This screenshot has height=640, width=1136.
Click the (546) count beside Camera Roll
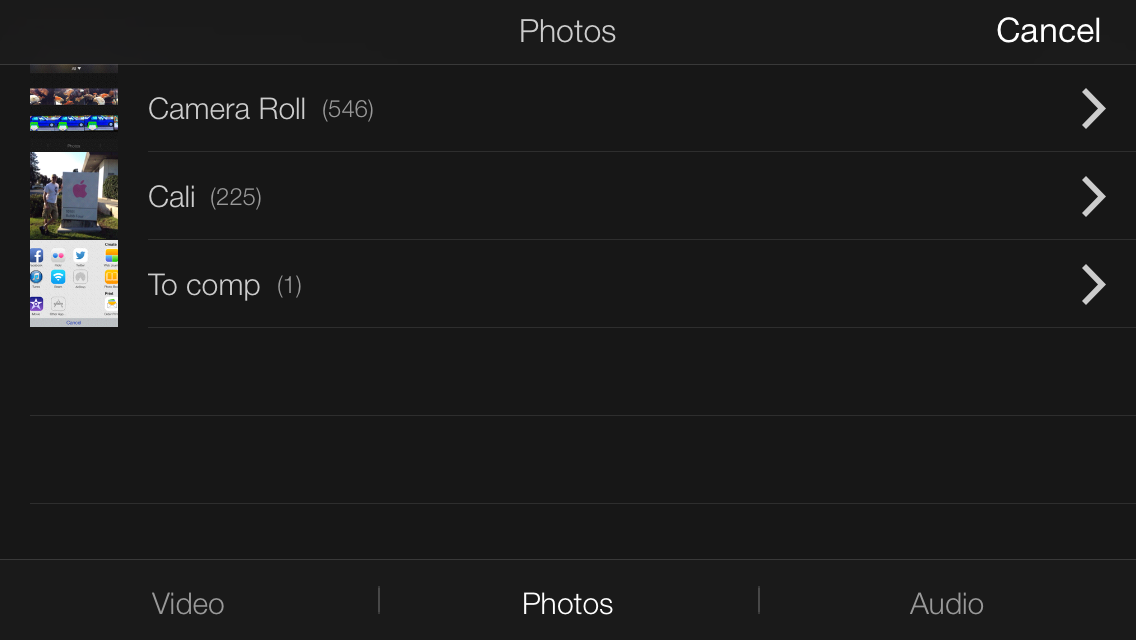pyautogui.click(x=348, y=109)
